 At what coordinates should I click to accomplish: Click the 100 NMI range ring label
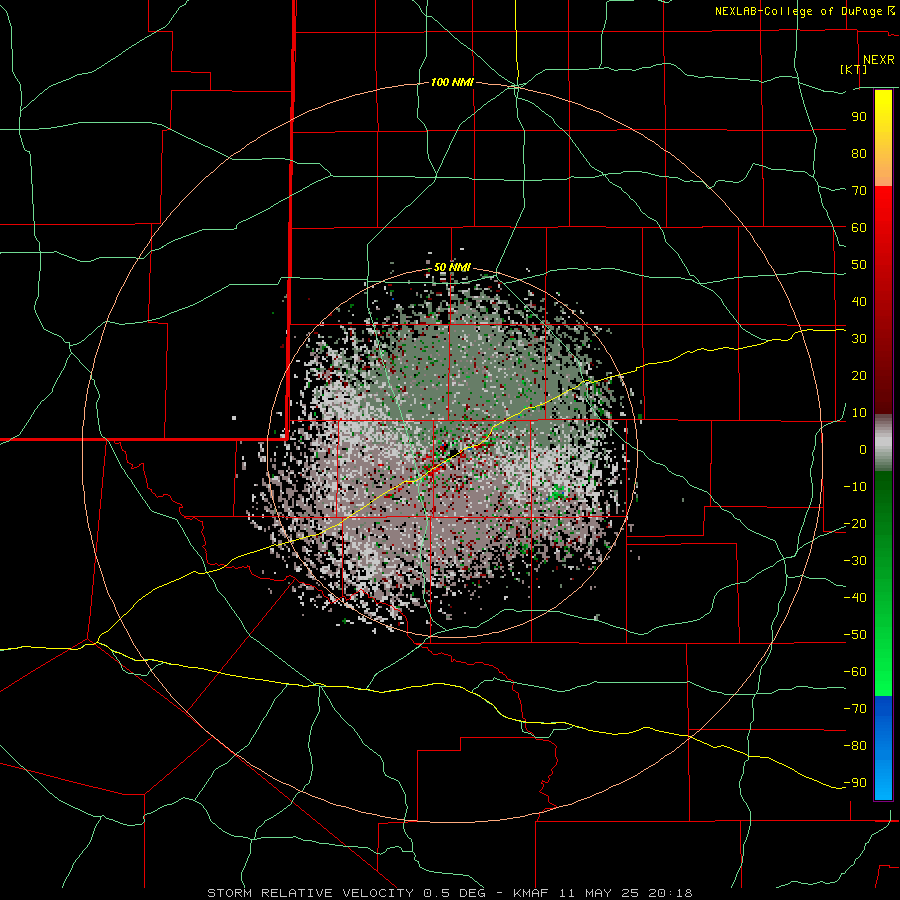(x=452, y=82)
